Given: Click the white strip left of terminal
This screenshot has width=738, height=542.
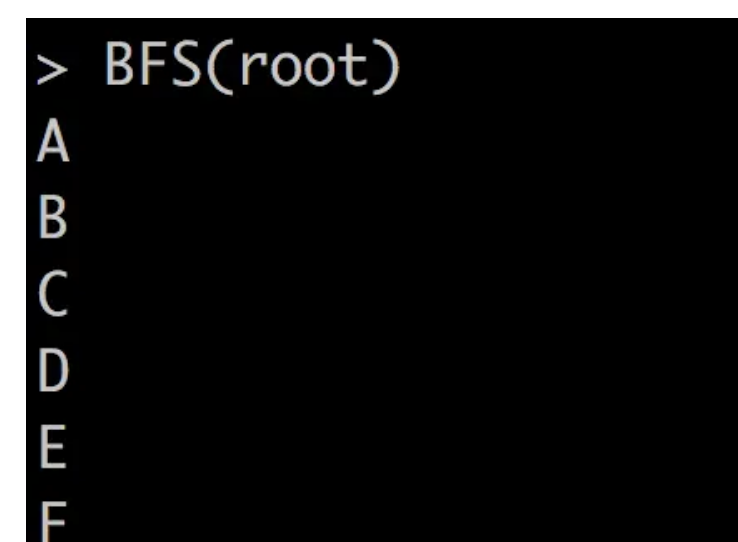Looking at the screenshot, I should [13, 282].
